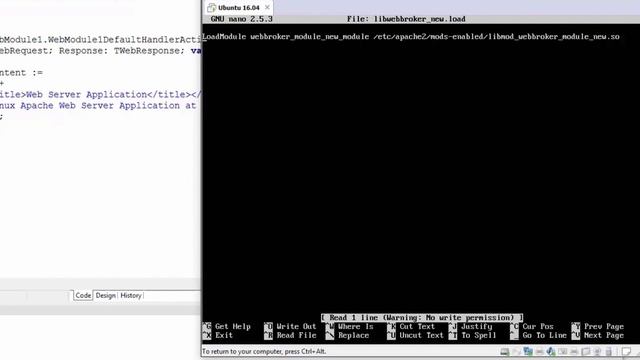Close the Ubuntu 16.04 VM tab

[x=267, y=7]
